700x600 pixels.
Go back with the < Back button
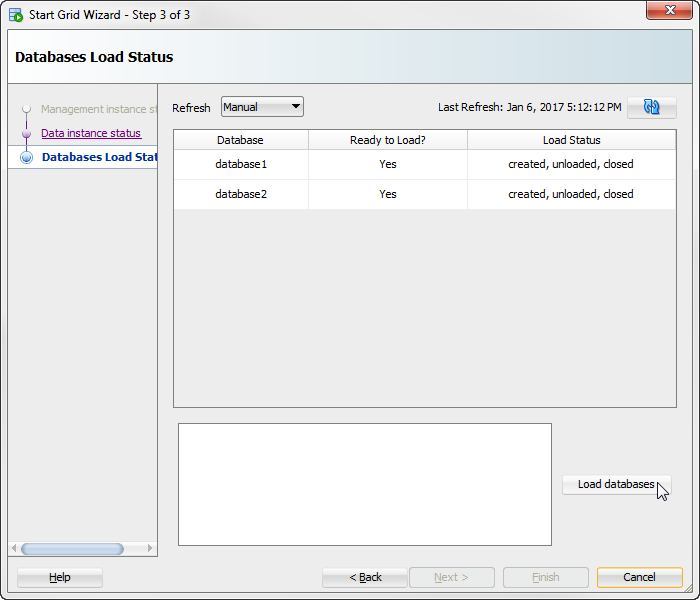click(365, 577)
